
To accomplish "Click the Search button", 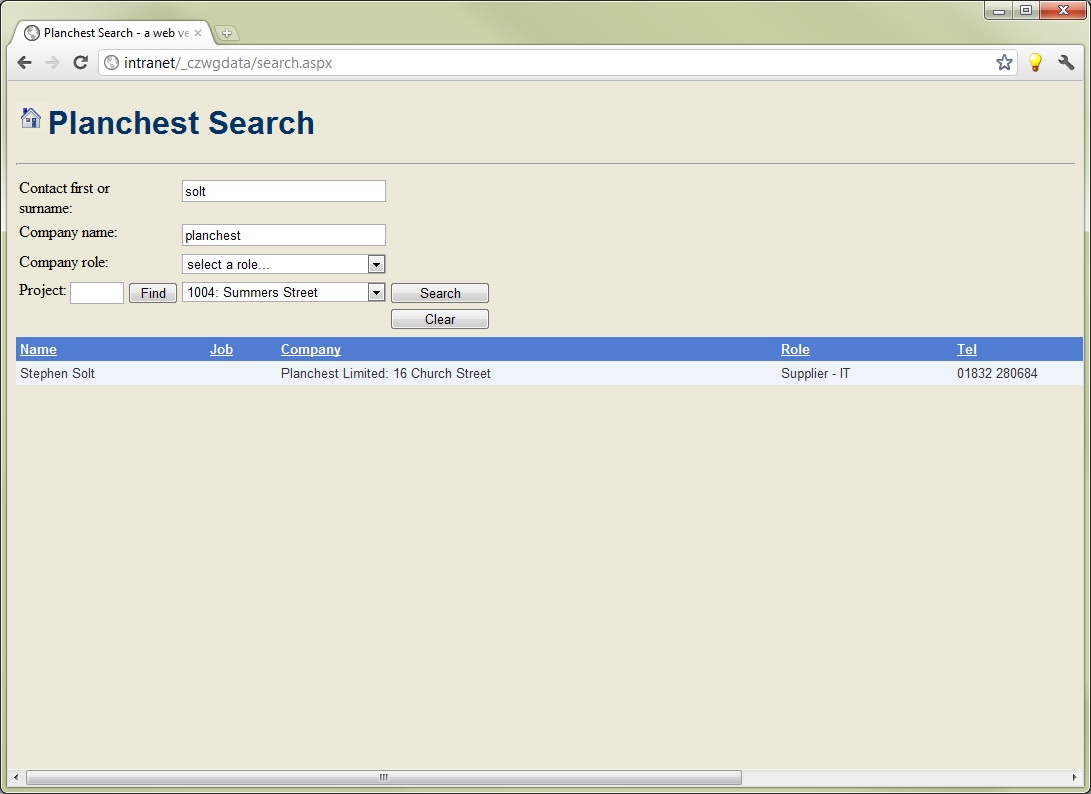I will pyautogui.click(x=440, y=293).
